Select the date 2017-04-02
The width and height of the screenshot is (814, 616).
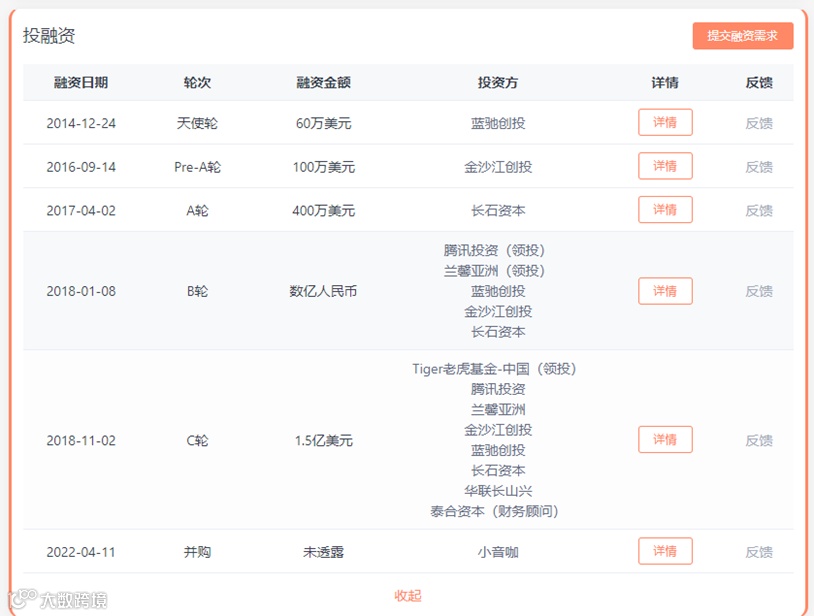point(81,211)
